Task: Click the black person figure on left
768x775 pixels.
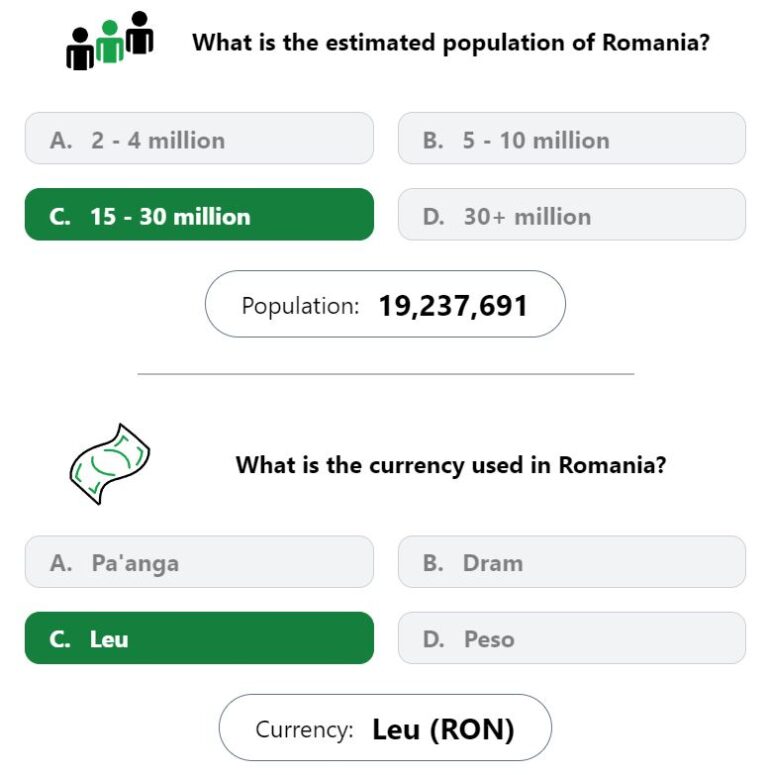Action: (x=80, y=49)
